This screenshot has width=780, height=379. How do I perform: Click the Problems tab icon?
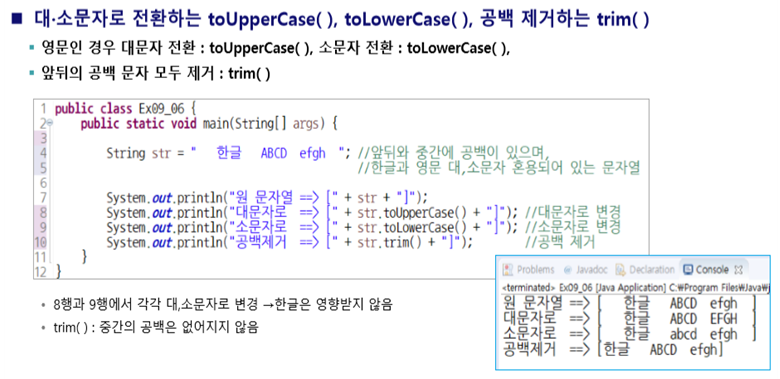tap(508, 270)
